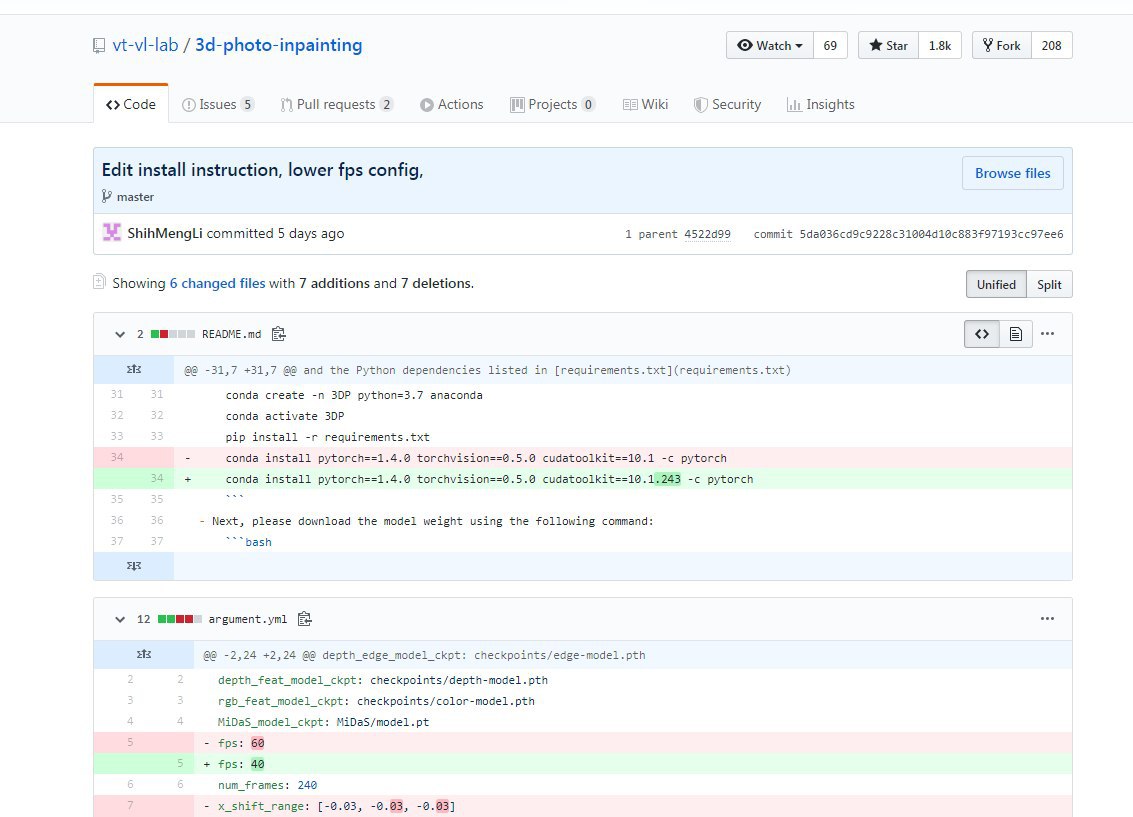Screen dimensions: 1133x817
Task: Open argument.yml more options menu
Action: [1048, 618]
